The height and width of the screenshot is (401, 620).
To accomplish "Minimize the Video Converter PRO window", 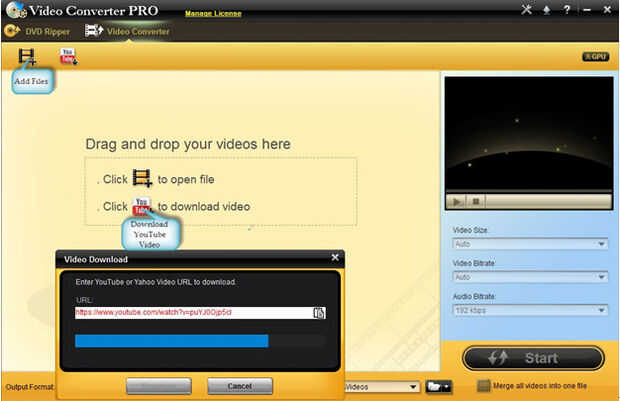I will point(587,10).
